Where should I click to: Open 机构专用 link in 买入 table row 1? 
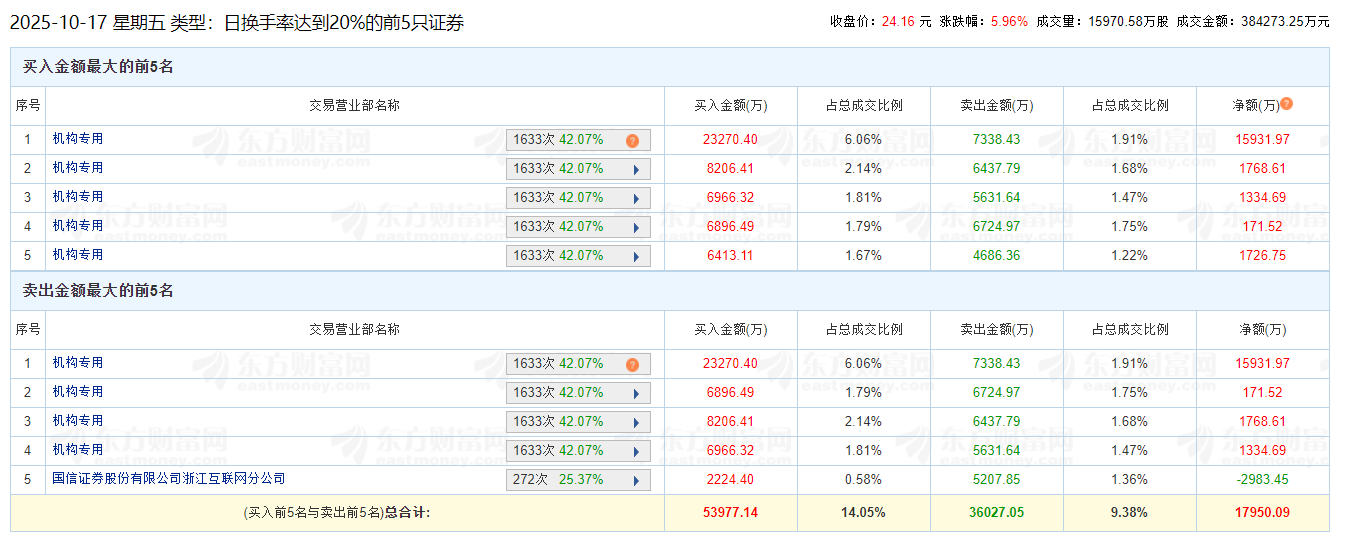tap(78, 139)
